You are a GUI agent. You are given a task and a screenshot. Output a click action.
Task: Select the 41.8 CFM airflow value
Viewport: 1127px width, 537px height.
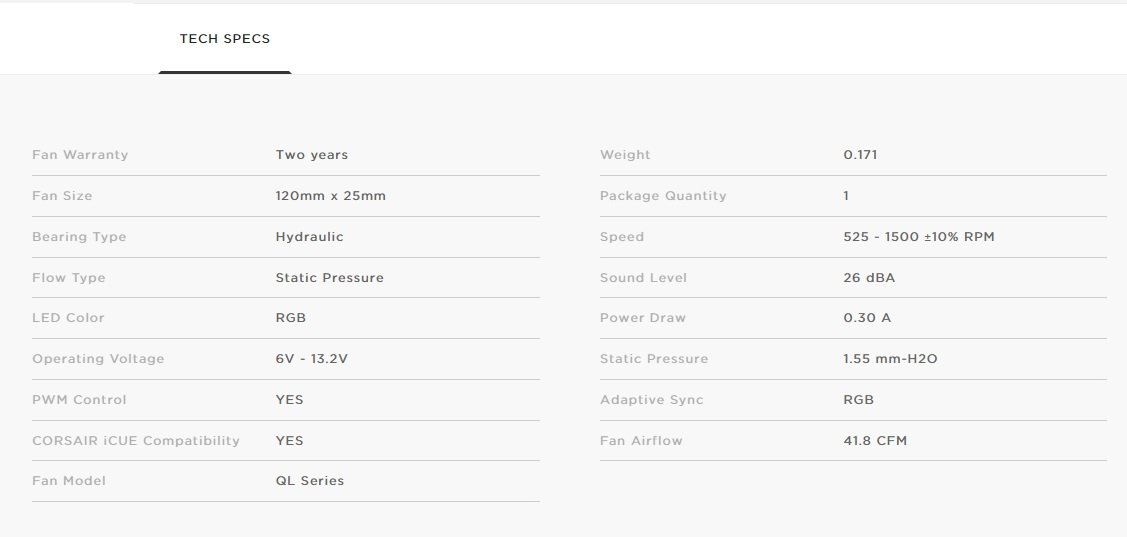point(875,441)
